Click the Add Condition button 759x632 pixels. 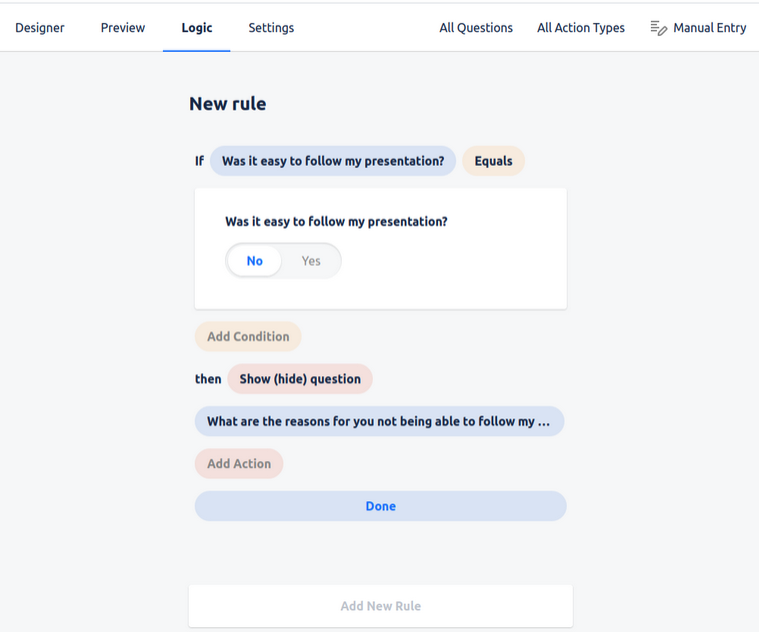tap(248, 337)
